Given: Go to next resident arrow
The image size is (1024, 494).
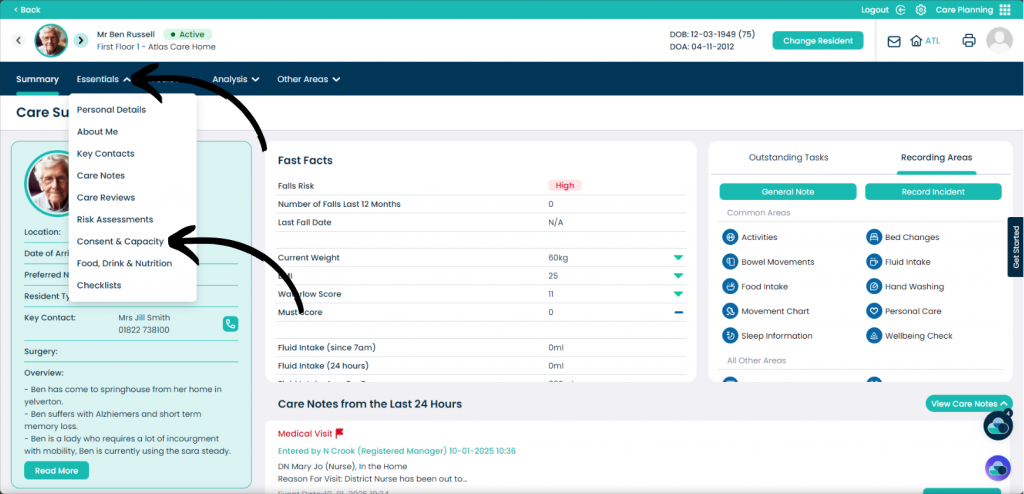Looking at the screenshot, I should pos(80,41).
